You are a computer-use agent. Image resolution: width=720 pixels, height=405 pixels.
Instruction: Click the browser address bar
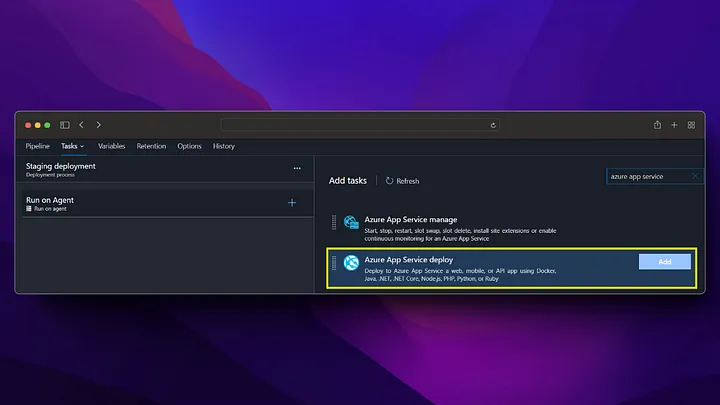[x=360, y=125]
